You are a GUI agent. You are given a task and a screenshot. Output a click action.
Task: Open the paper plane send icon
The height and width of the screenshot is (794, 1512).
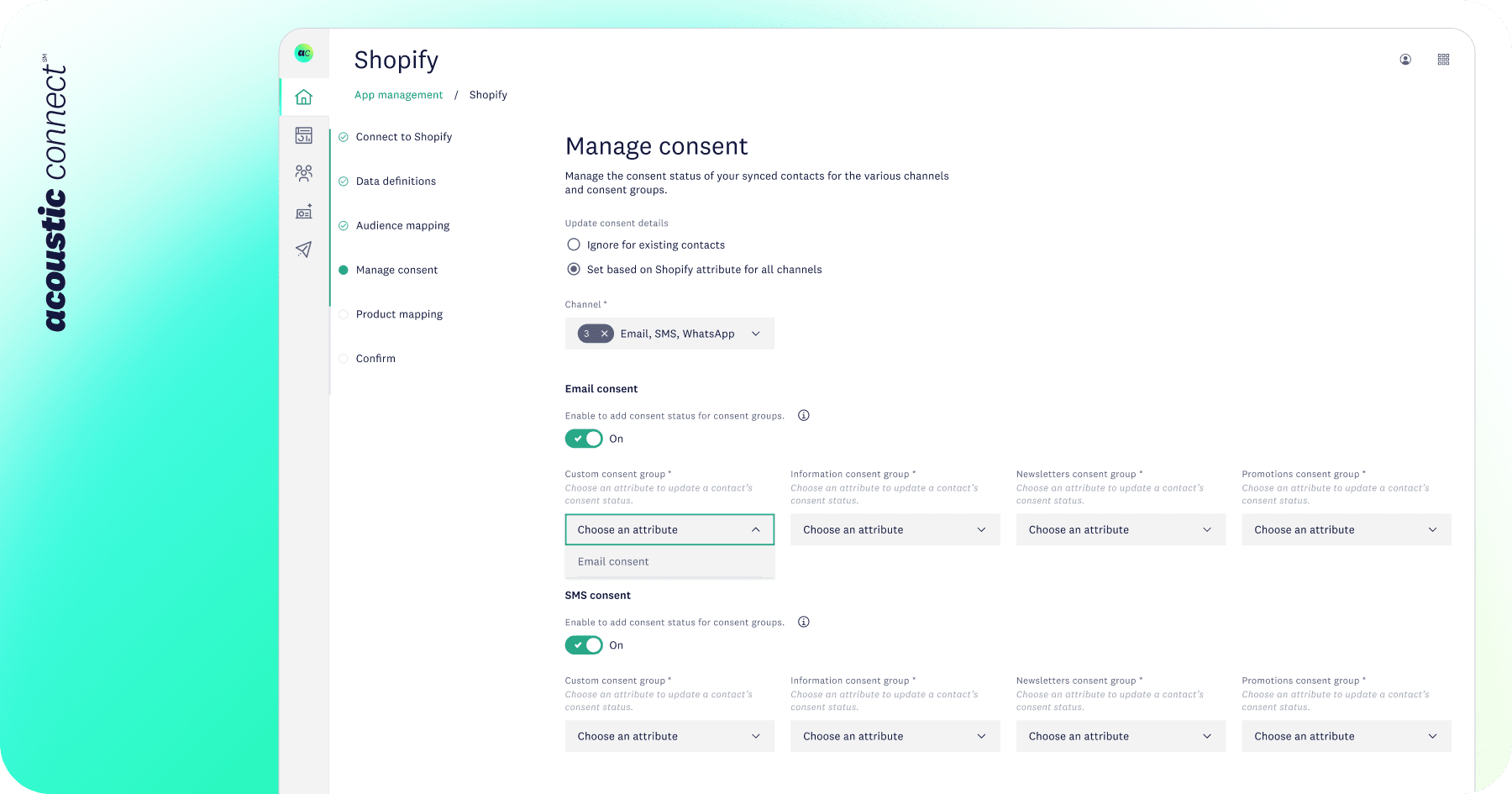point(304,250)
